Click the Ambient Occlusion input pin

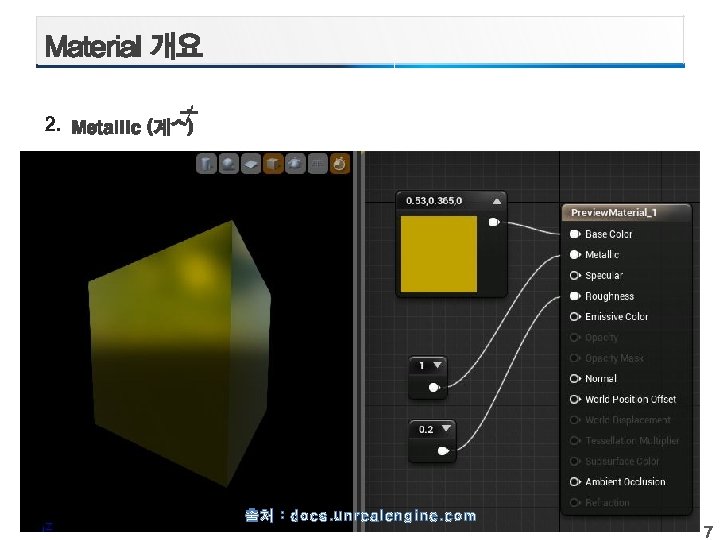pos(575,482)
